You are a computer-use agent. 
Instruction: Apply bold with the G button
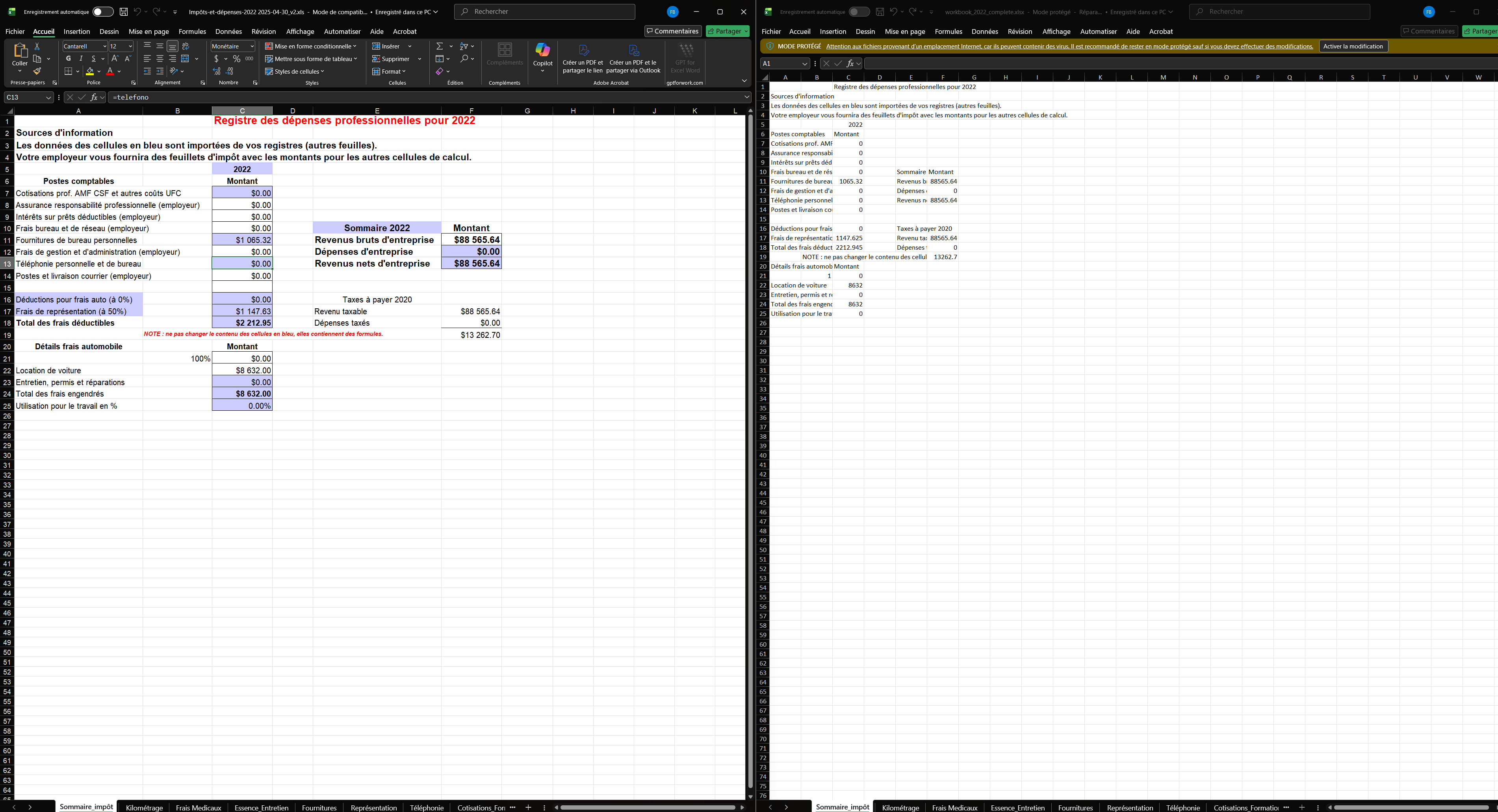(x=69, y=58)
